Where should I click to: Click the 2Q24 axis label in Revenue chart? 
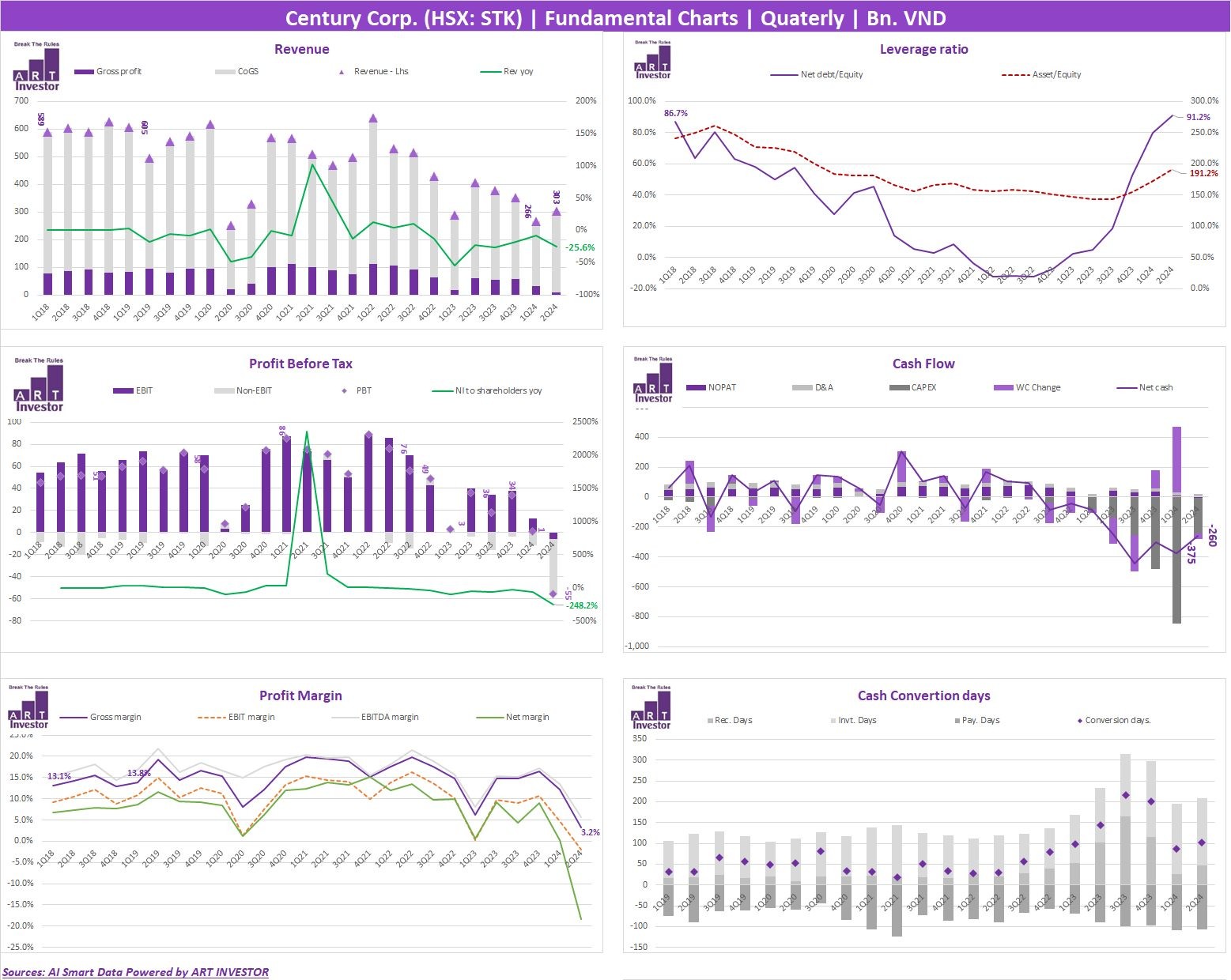pyautogui.click(x=549, y=312)
